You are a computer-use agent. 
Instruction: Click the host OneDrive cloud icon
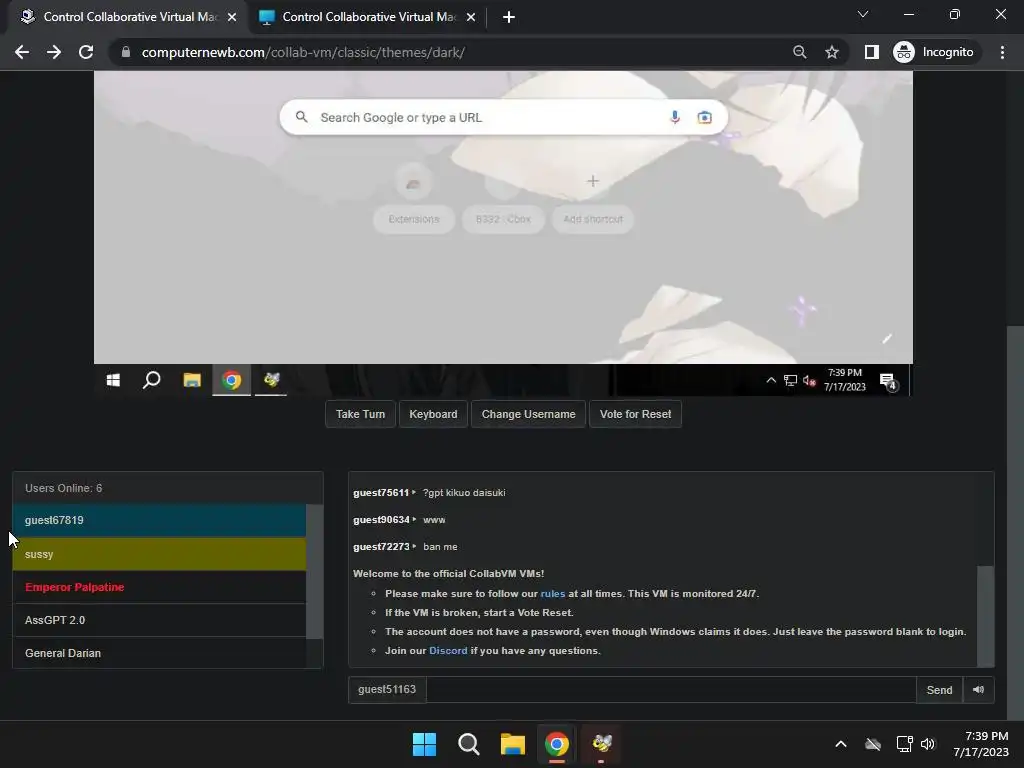tap(872, 744)
